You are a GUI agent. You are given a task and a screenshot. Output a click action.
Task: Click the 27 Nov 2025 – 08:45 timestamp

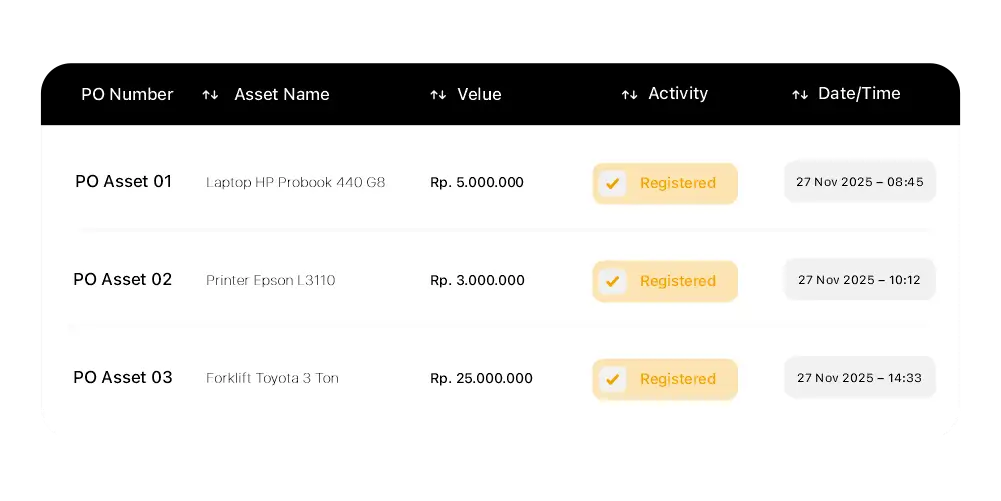(x=859, y=182)
